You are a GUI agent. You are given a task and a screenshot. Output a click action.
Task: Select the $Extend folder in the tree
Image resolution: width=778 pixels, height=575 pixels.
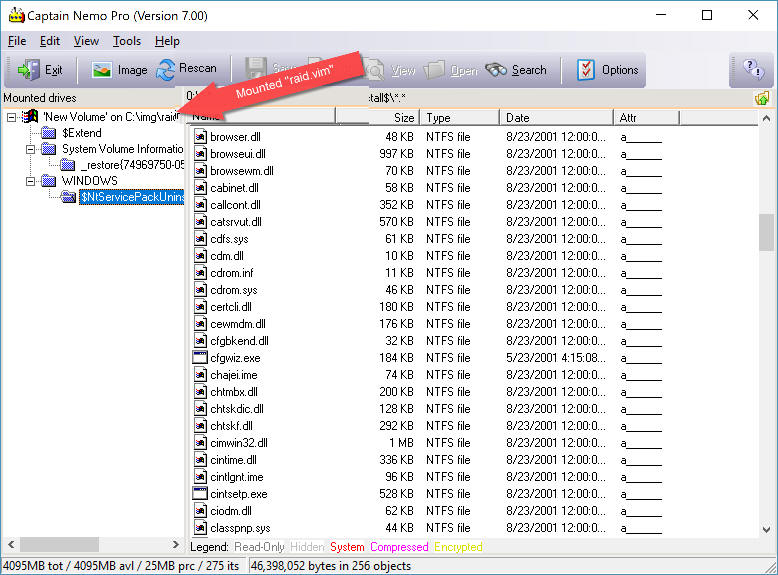[x=81, y=133]
